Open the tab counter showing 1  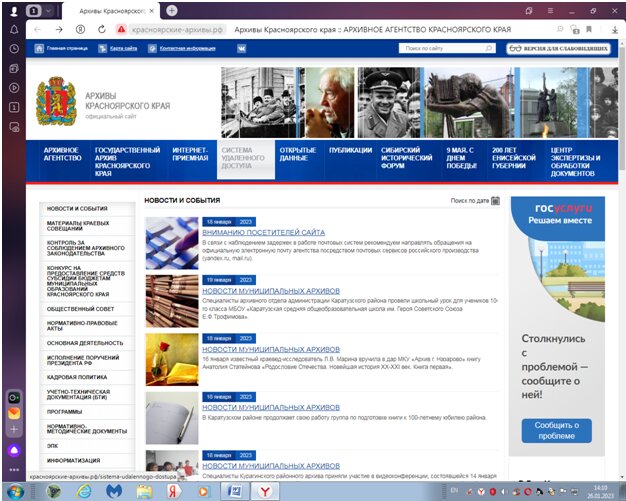coord(34,11)
